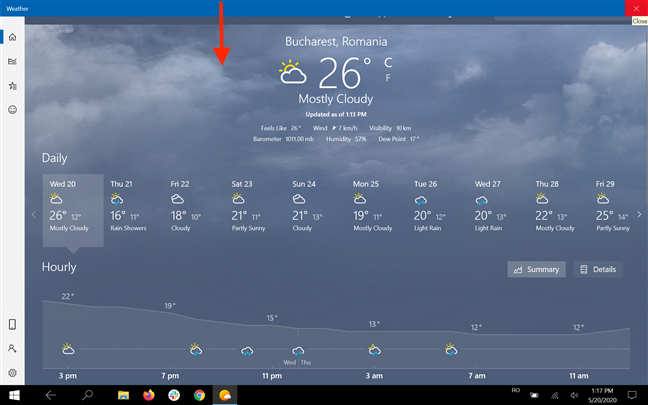
Task: Click the Humidity 57% reading
Action: [346, 139]
